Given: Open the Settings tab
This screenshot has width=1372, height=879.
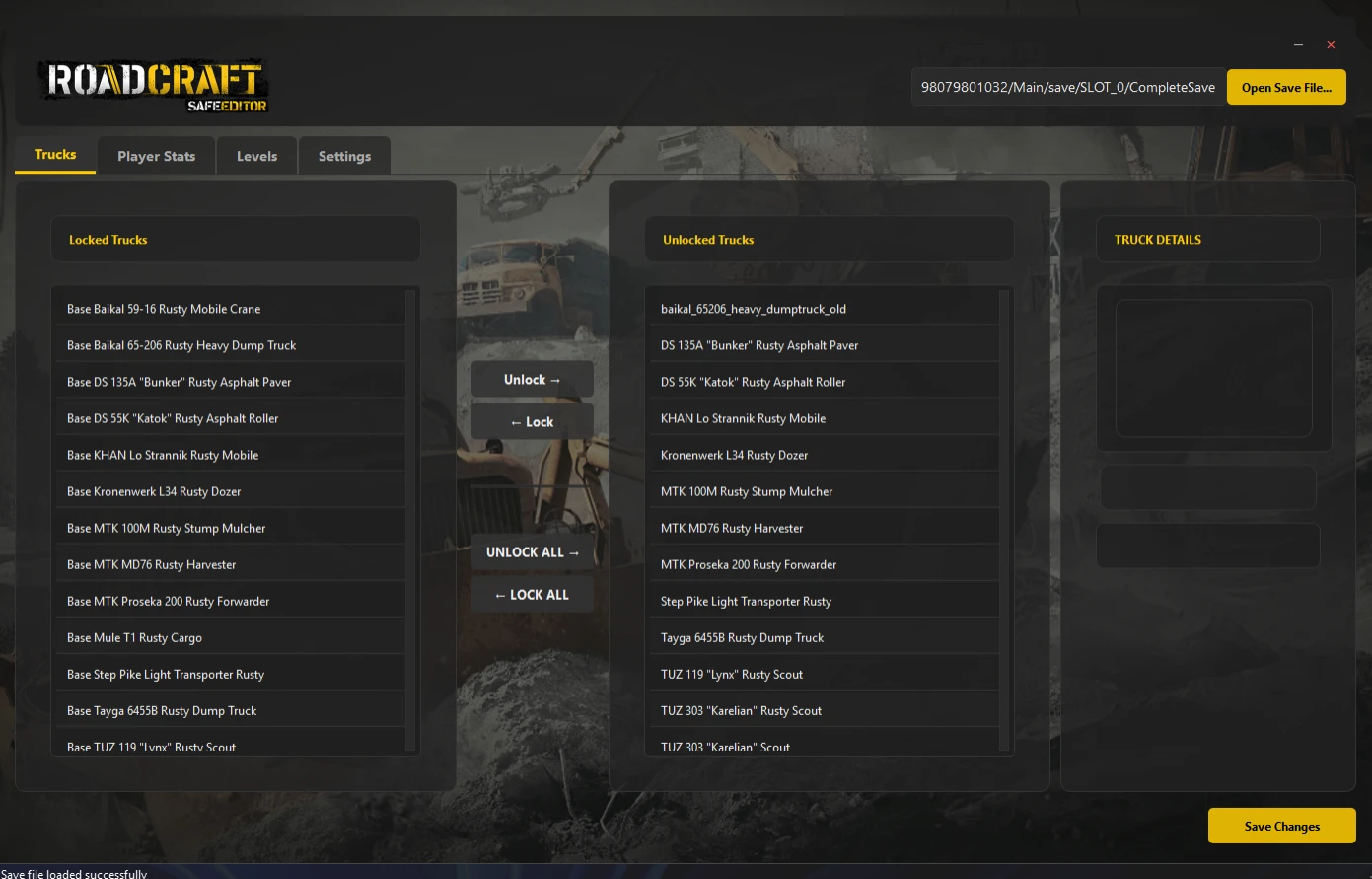Looking at the screenshot, I should (344, 156).
